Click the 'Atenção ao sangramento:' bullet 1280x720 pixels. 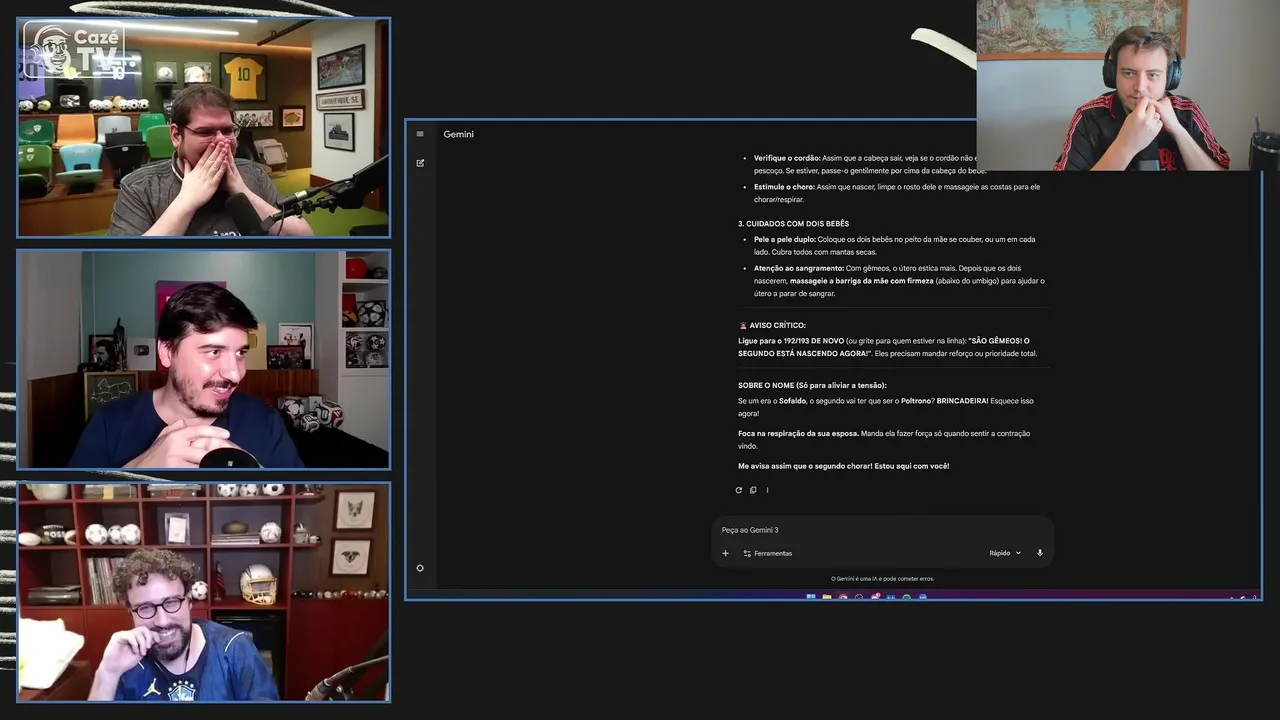pos(799,268)
